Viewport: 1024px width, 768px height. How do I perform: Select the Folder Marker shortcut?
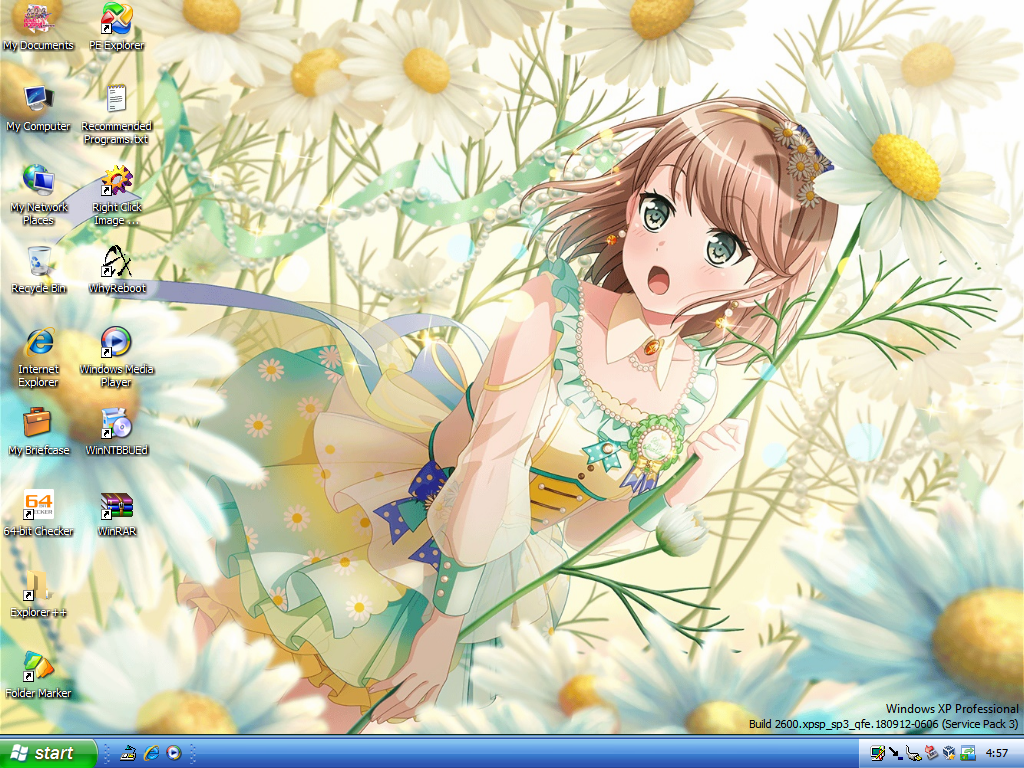(39, 675)
